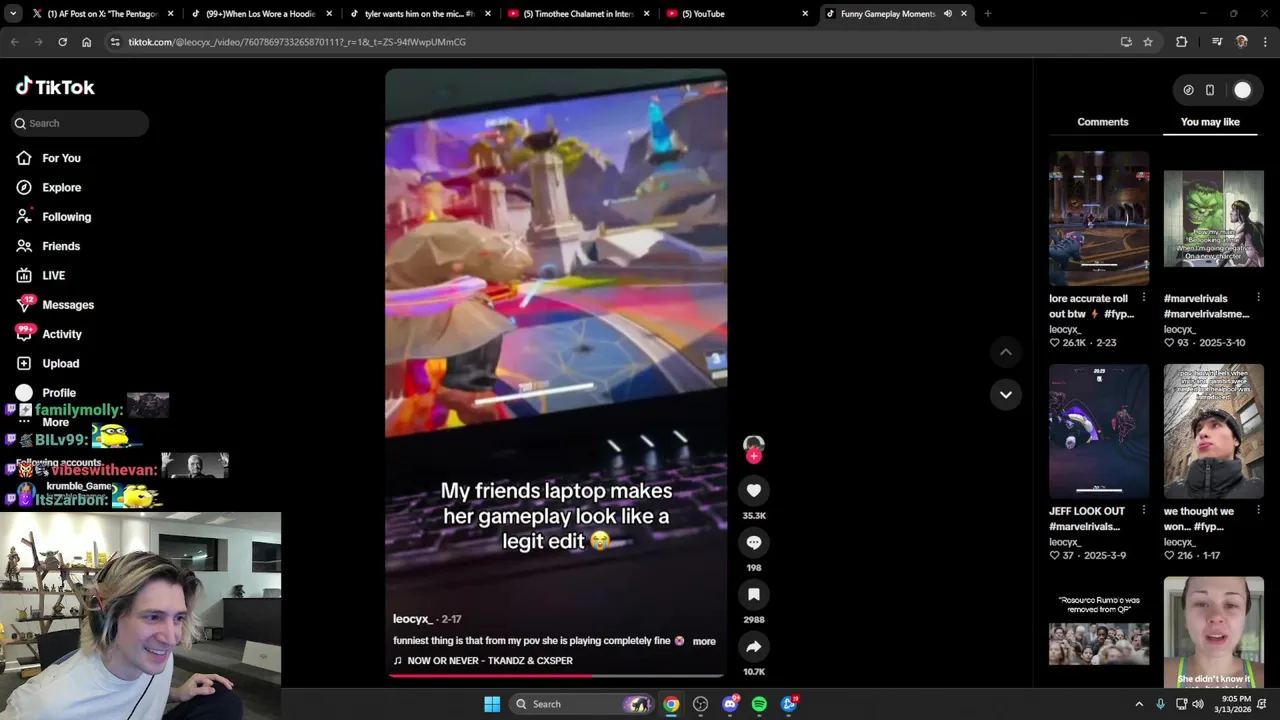
Task: Seek on the video progress bar
Action: pyautogui.click(x=556, y=675)
